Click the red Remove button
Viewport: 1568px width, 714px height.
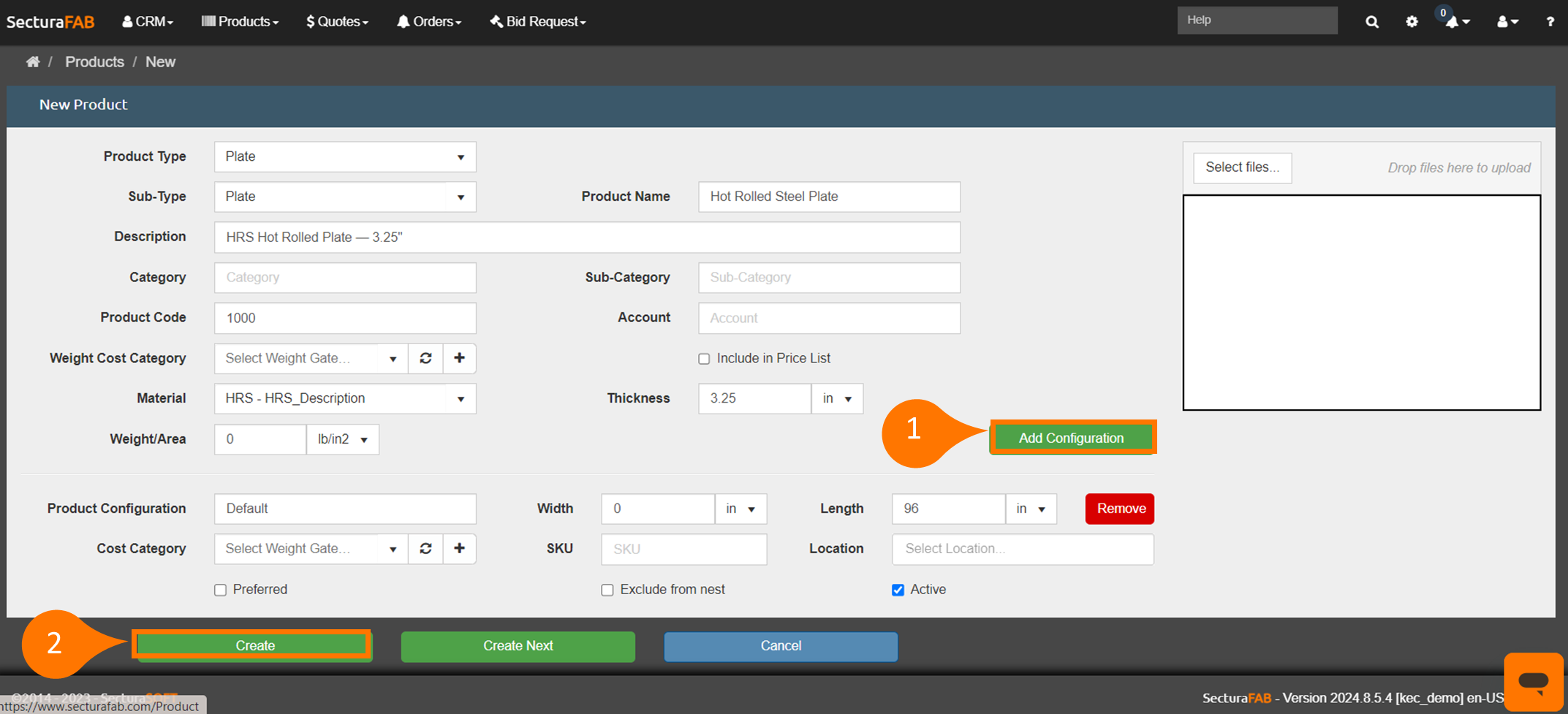tap(1119, 509)
